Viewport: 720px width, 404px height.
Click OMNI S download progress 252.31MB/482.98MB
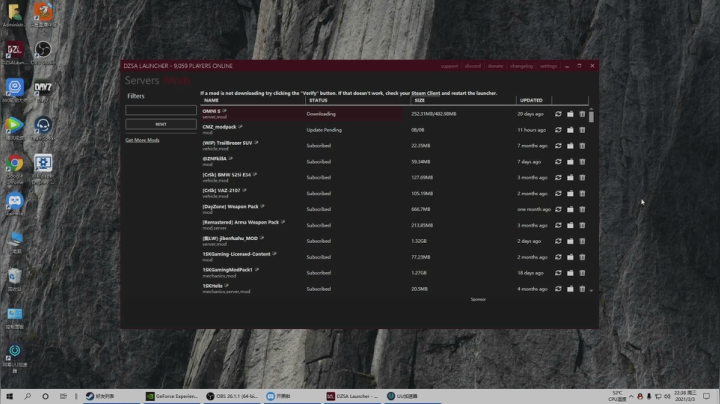[x=433, y=114]
